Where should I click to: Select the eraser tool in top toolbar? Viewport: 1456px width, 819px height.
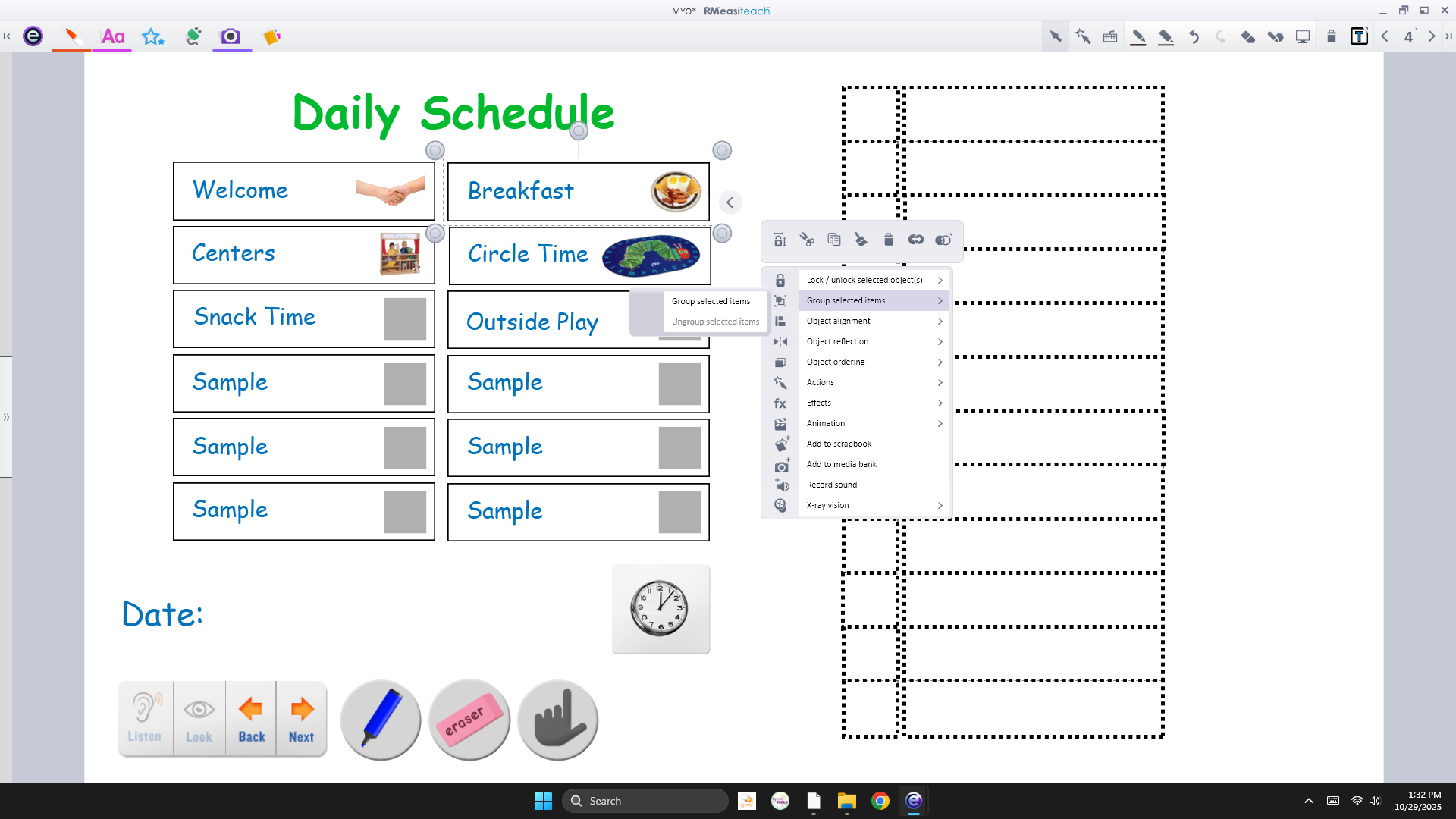click(1247, 36)
